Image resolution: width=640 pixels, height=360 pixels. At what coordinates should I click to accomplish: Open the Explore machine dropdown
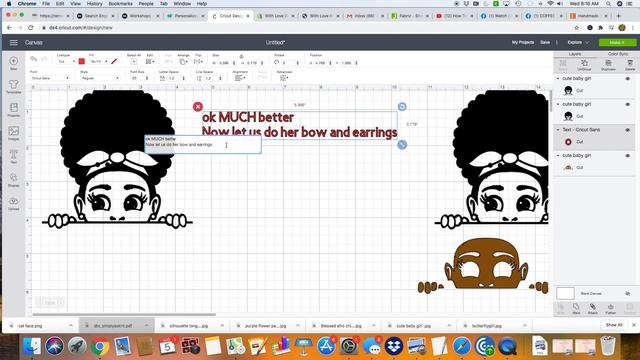[x=578, y=42]
